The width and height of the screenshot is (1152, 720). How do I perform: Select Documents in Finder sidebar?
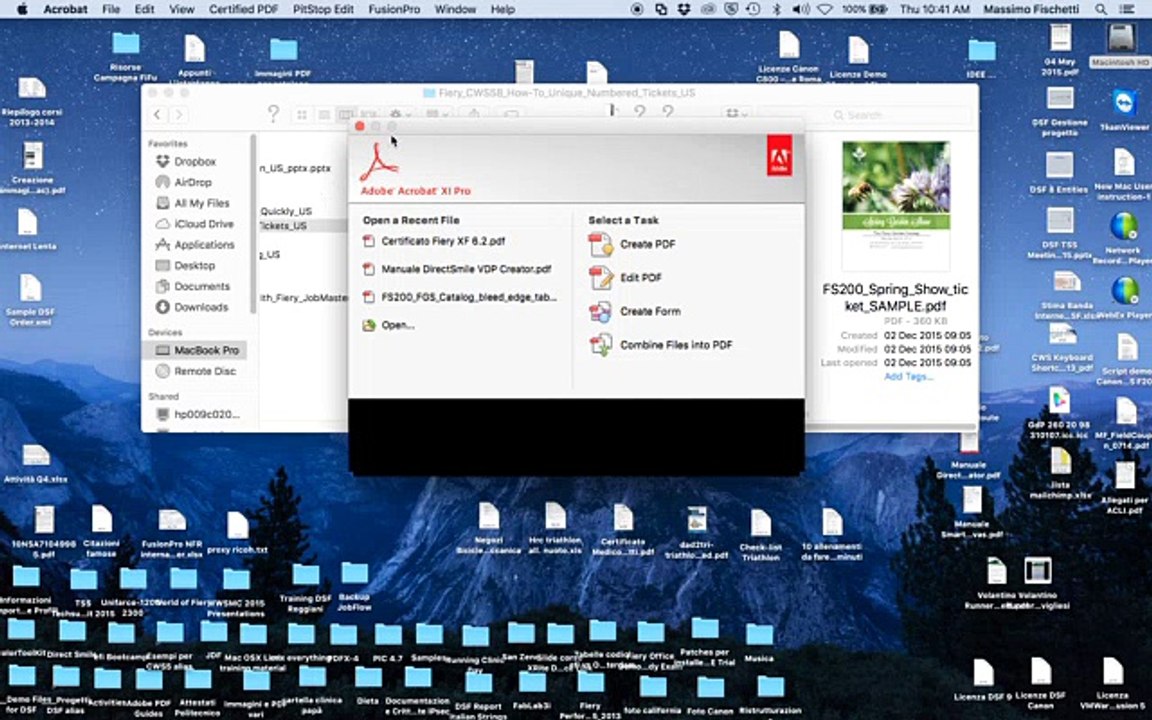(201, 287)
